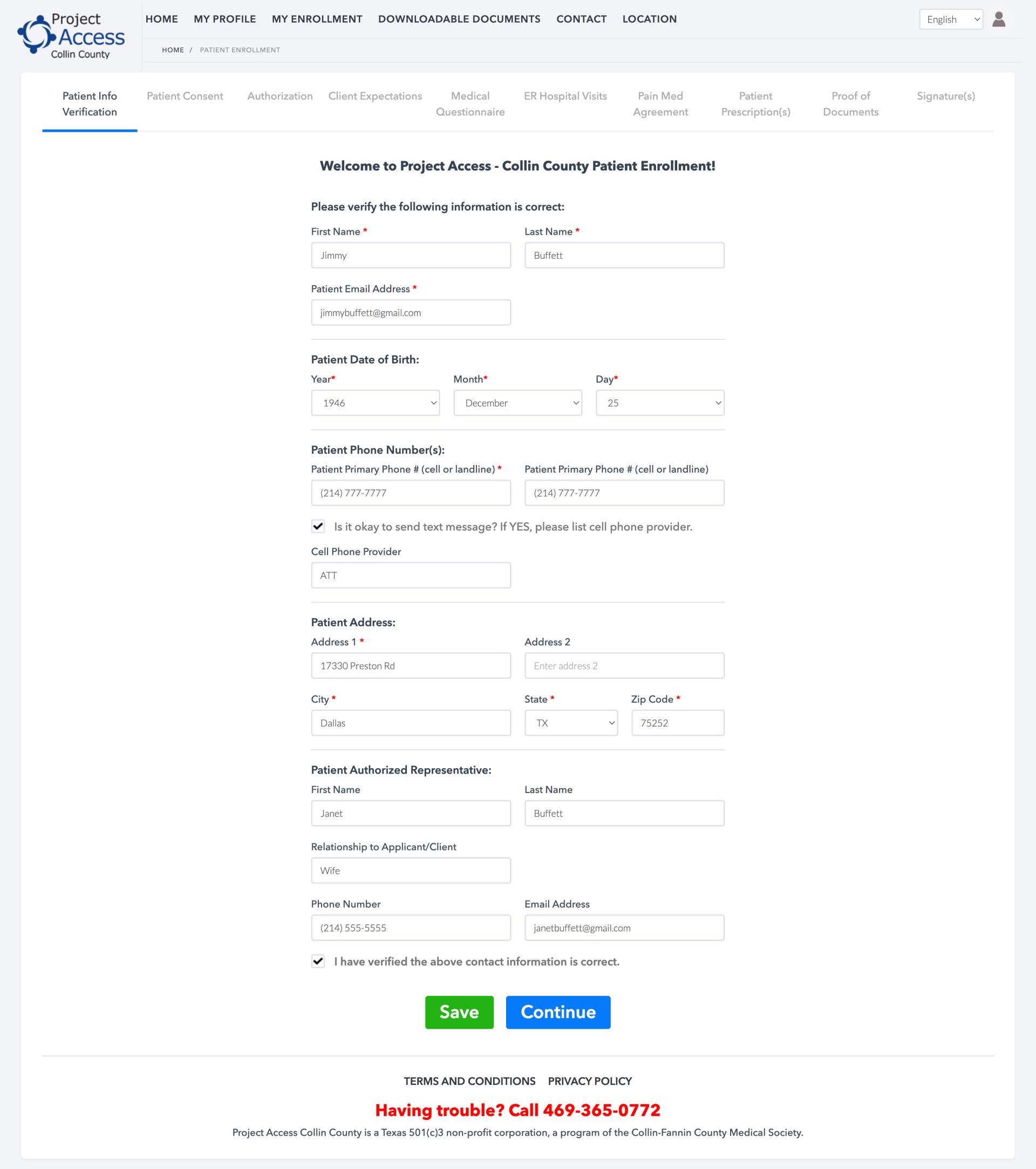Switch to the Authorization tab
The image size is (1036, 1169).
click(280, 96)
